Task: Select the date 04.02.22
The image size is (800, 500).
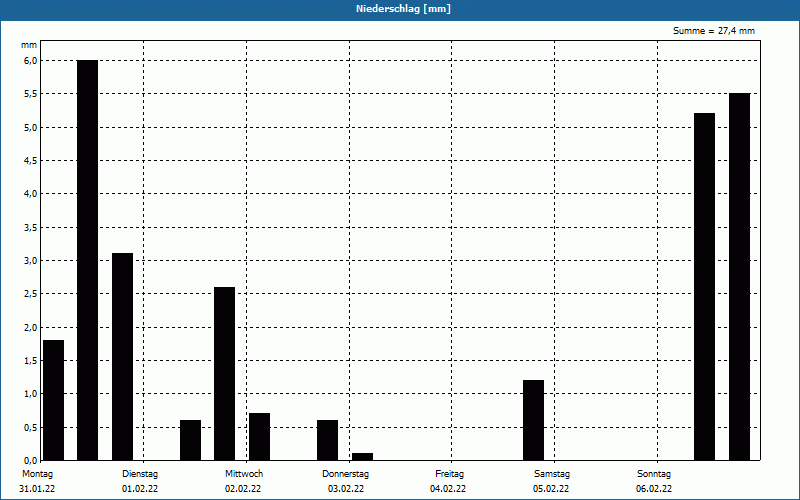Action: [448, 489]
